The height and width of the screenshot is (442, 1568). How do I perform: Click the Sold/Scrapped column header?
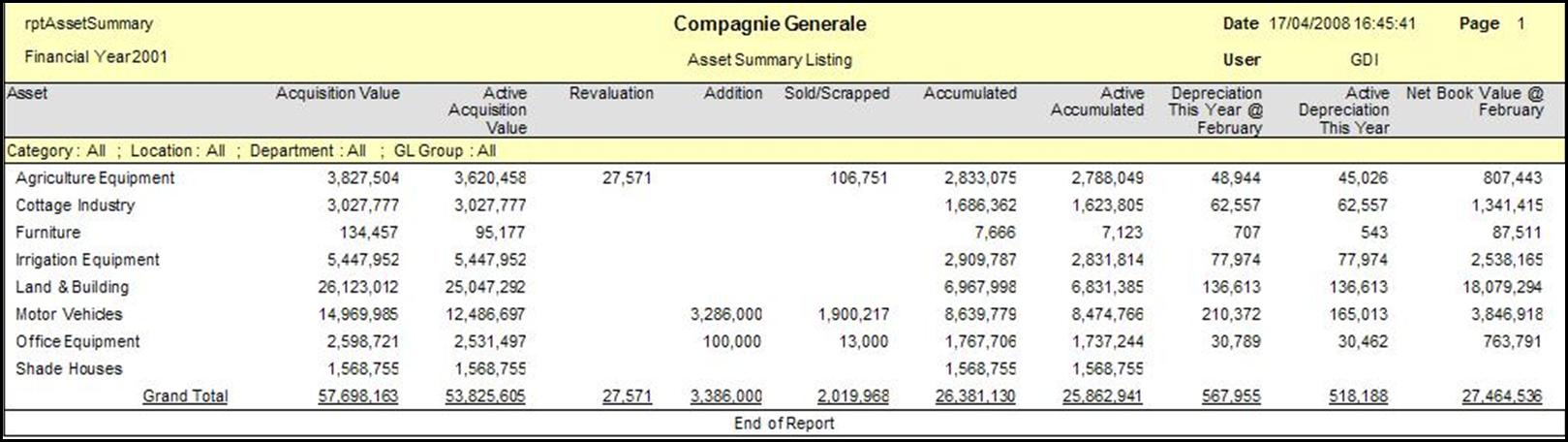click(x=837, y=93)
